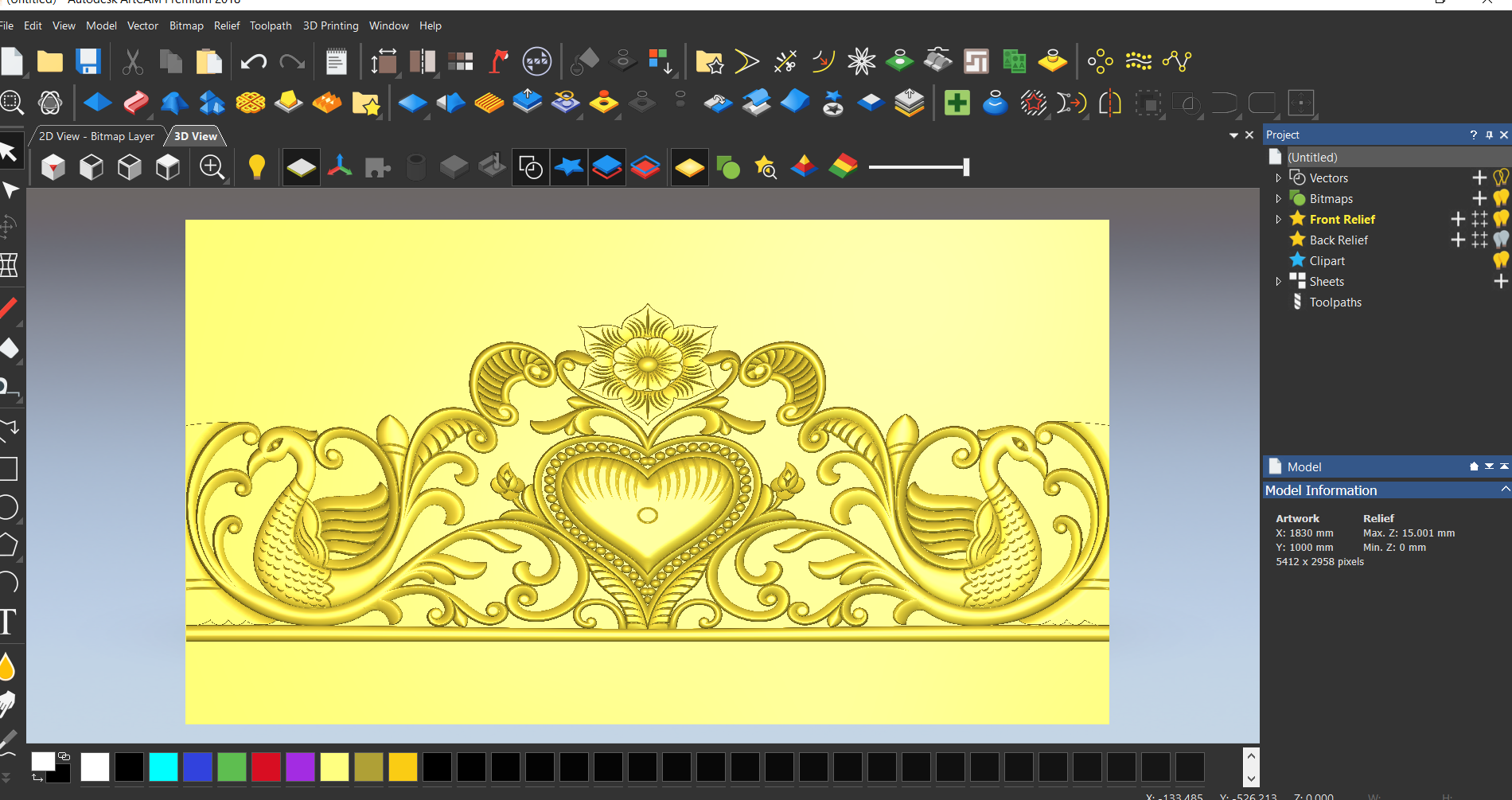The height and width of the screenshot is (800, 1512).
Task: Collapse the Model Information section
Action: (x=1504, y=490)
